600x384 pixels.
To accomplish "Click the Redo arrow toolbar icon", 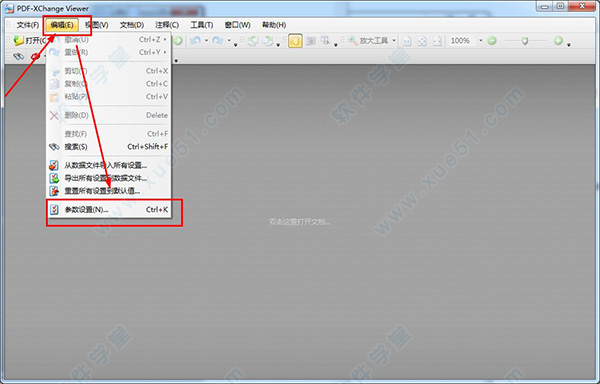I will point(218,40).
